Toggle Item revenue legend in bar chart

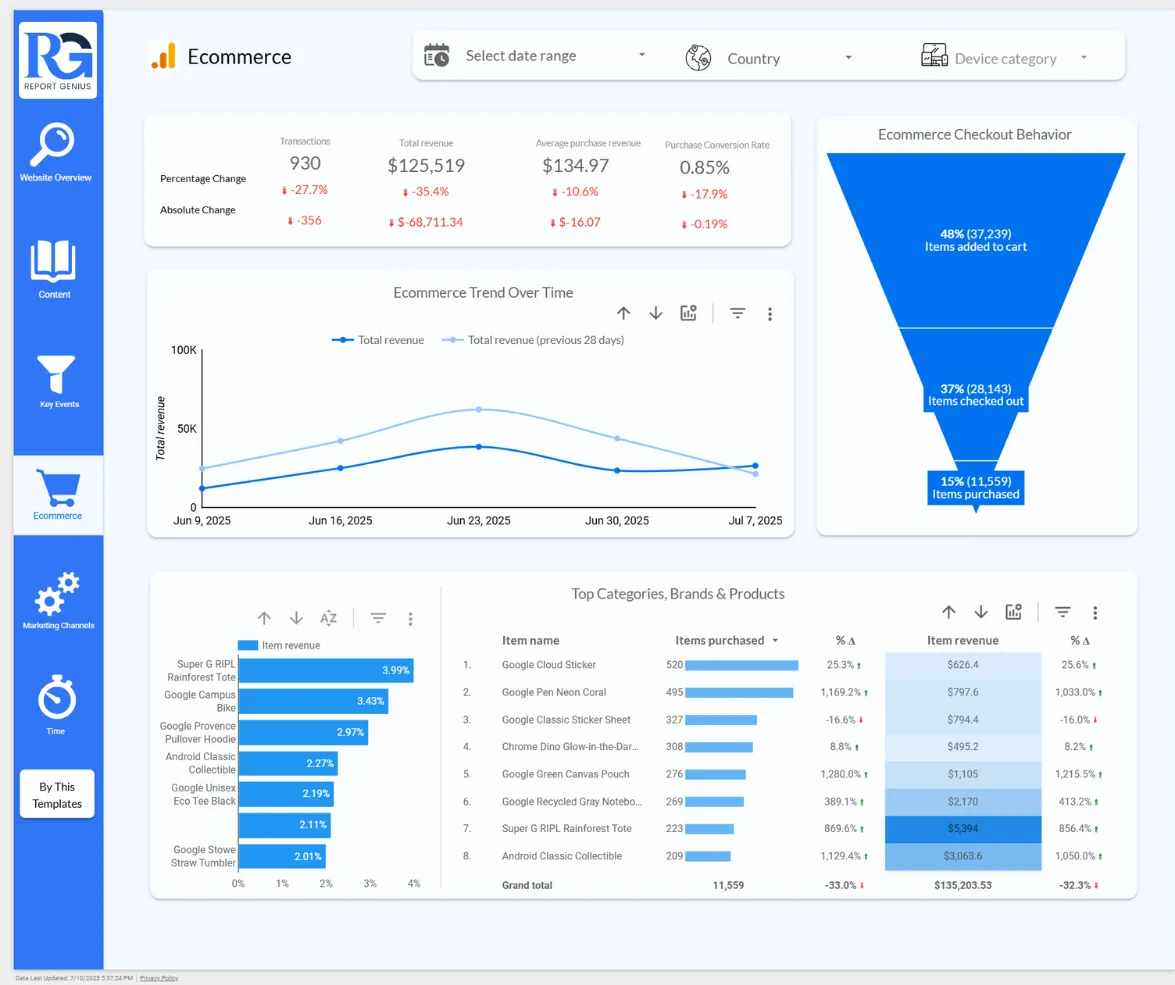(x=279, y=645)
